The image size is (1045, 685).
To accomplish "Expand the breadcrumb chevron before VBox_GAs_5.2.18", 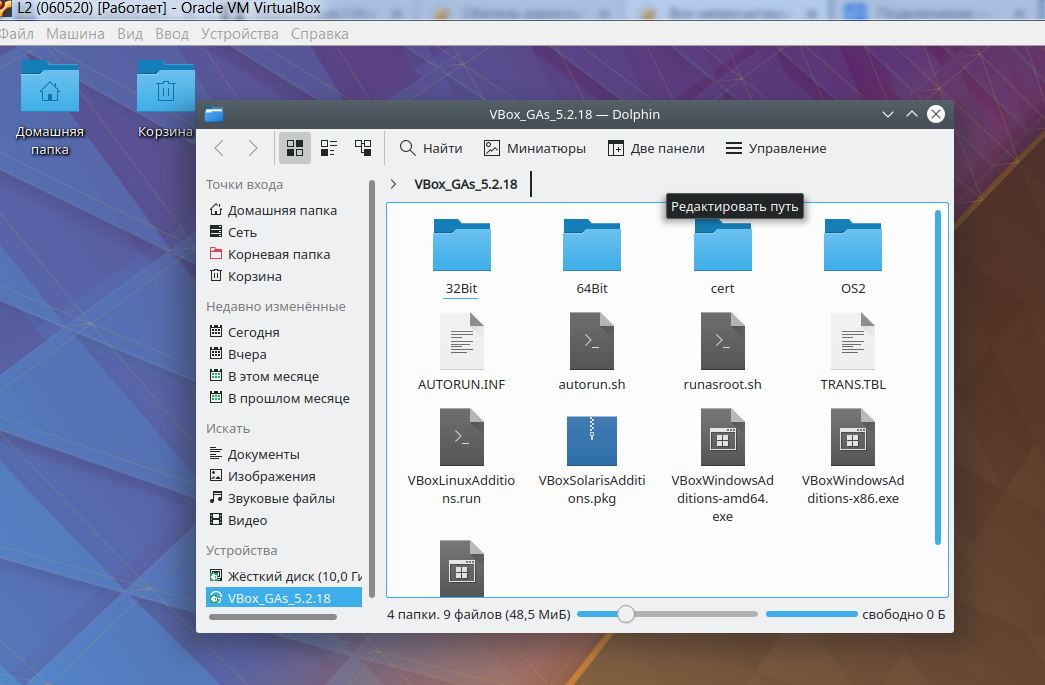I will tap(393, 184).
